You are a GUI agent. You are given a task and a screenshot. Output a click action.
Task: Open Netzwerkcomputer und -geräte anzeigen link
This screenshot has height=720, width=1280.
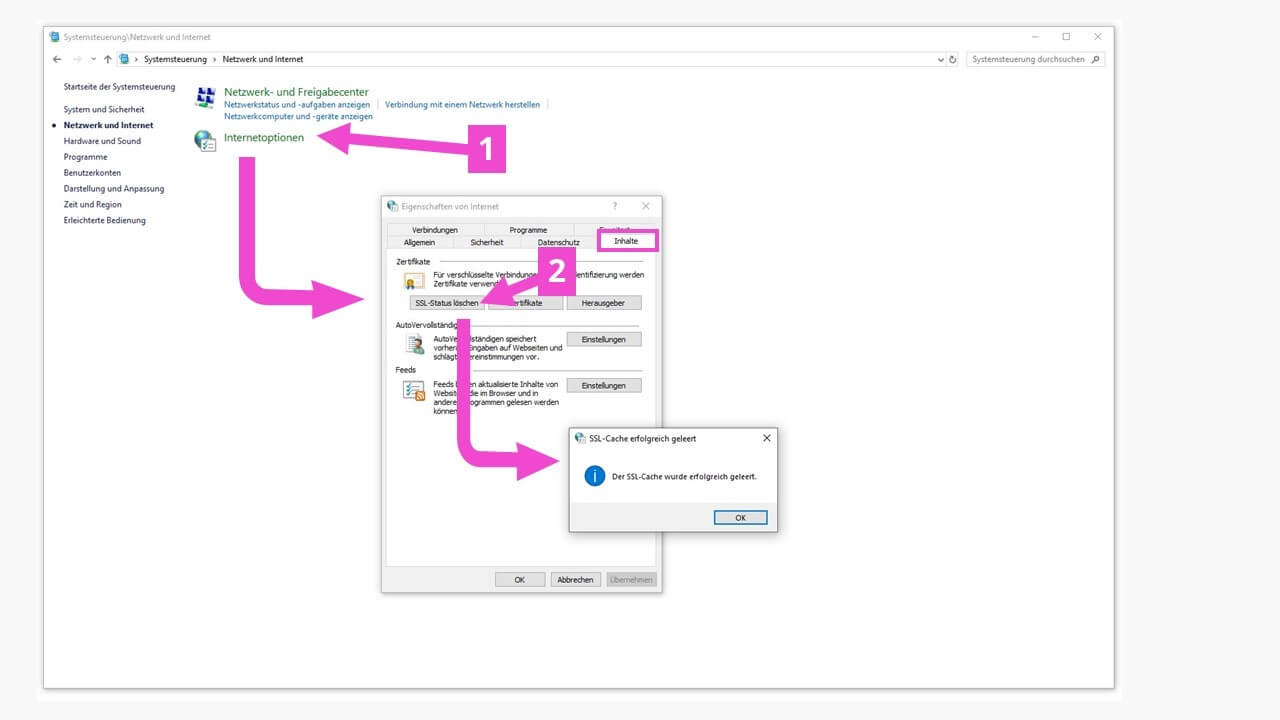pos(298,116)
